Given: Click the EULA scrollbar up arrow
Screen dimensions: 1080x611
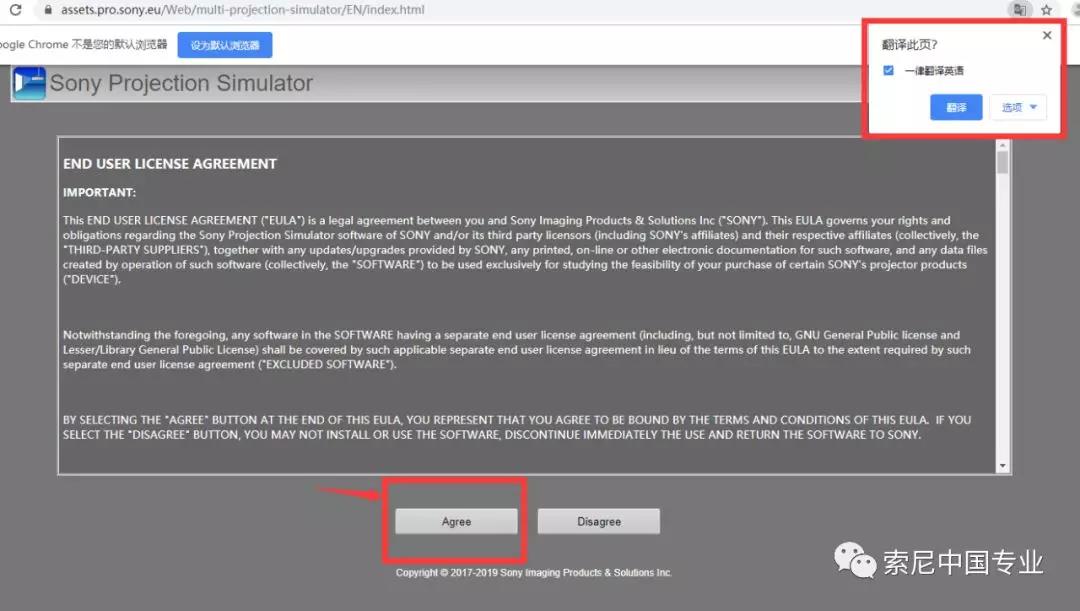Looking at the screenshot, I should [1002, 145].
